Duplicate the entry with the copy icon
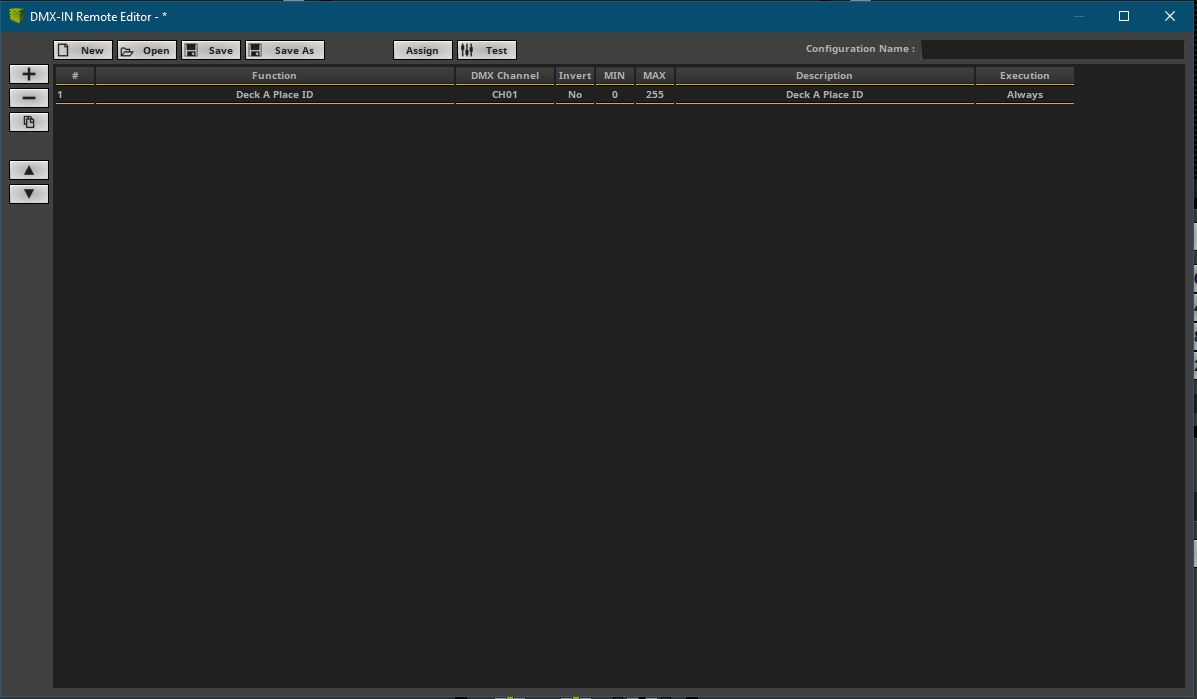Screen dimensions: 1197x699 [x=28, y=121]
